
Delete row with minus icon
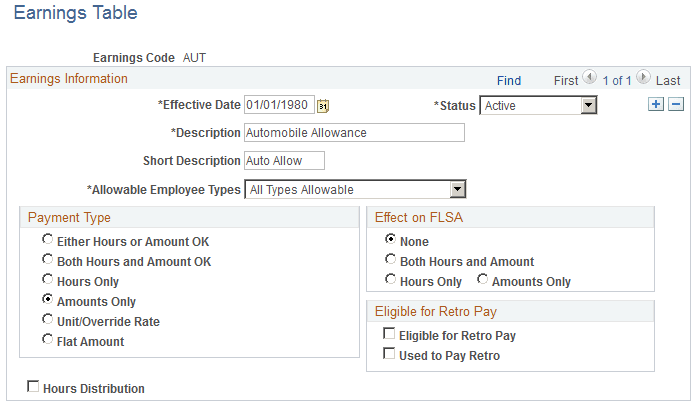point(676,105)
